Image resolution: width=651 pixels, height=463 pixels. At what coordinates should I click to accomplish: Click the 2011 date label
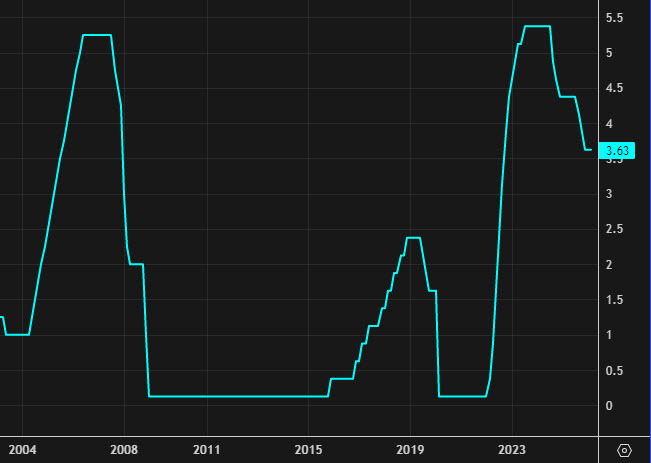coord(207,450)
